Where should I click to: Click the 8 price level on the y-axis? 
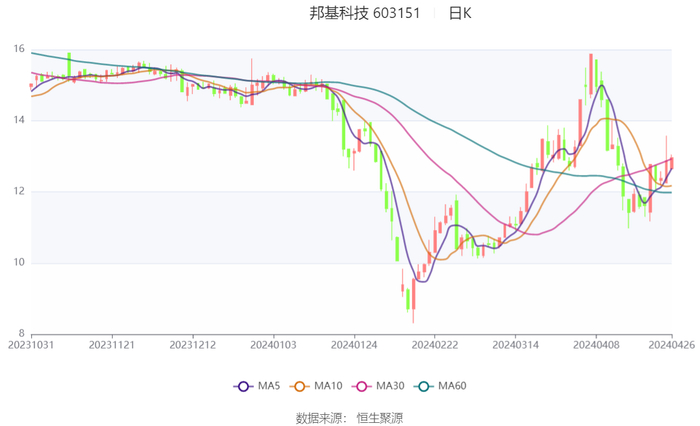[22, 334]
